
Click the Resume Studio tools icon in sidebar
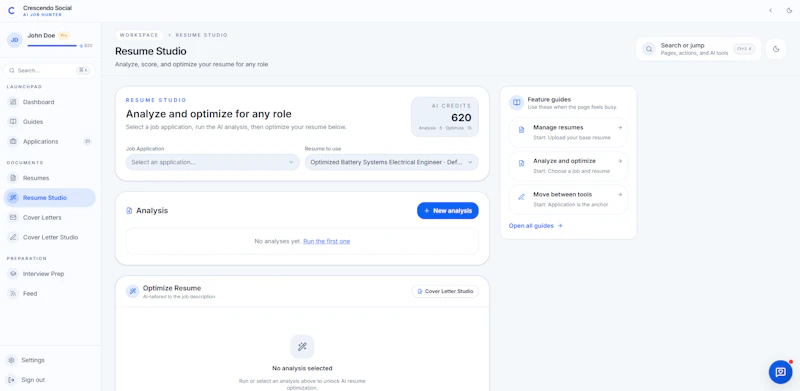13,198
